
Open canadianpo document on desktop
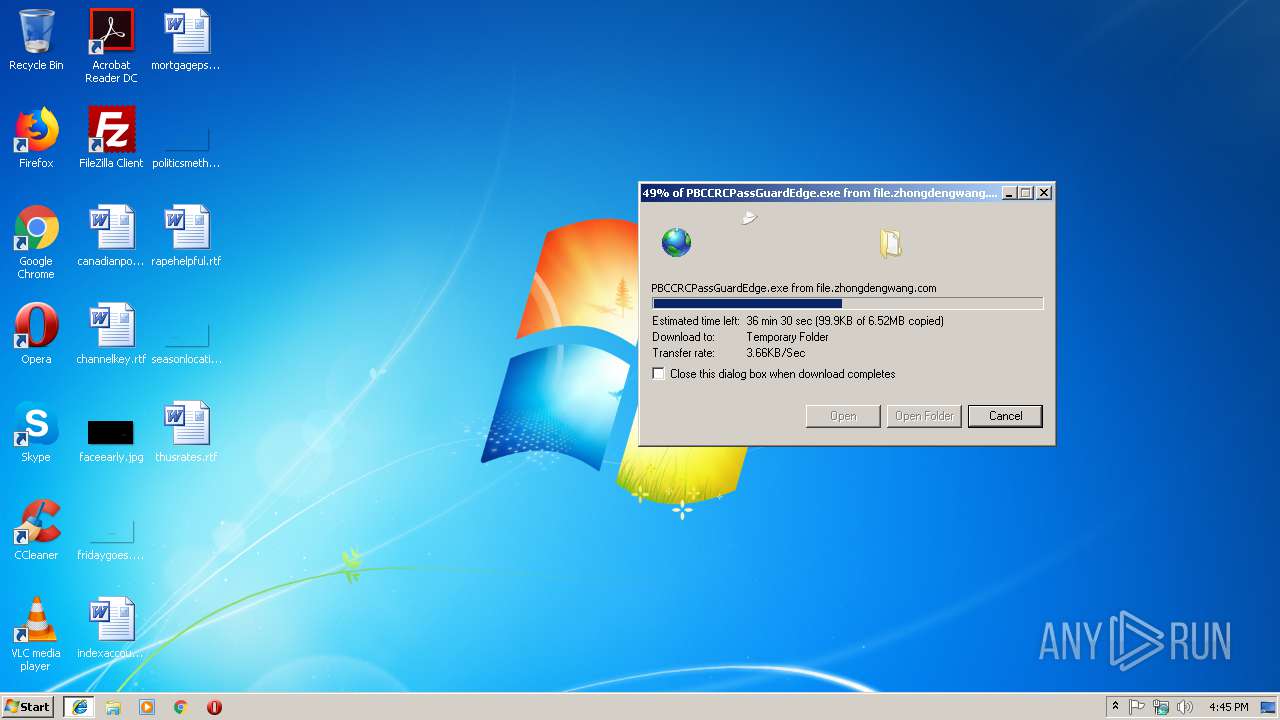pos(111,236)
